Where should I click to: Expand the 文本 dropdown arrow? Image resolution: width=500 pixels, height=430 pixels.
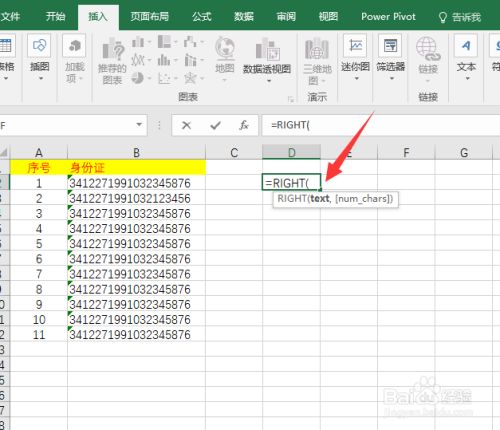tap(467, 79)
